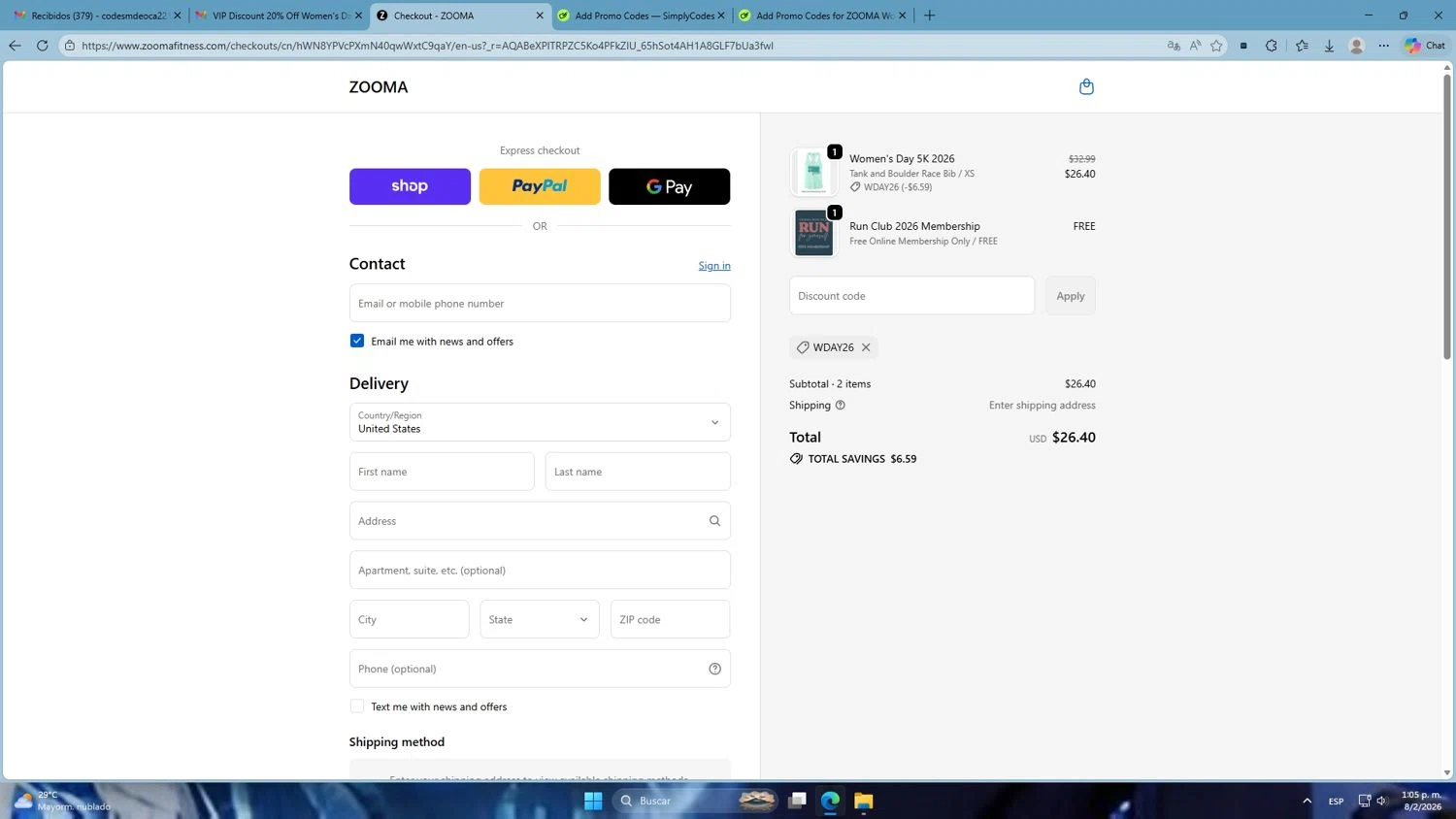Image resolution: width=1456 pixels, height=819 pixels.
Task: Click the browser address bar URL
Action: [x=427, y=46]
